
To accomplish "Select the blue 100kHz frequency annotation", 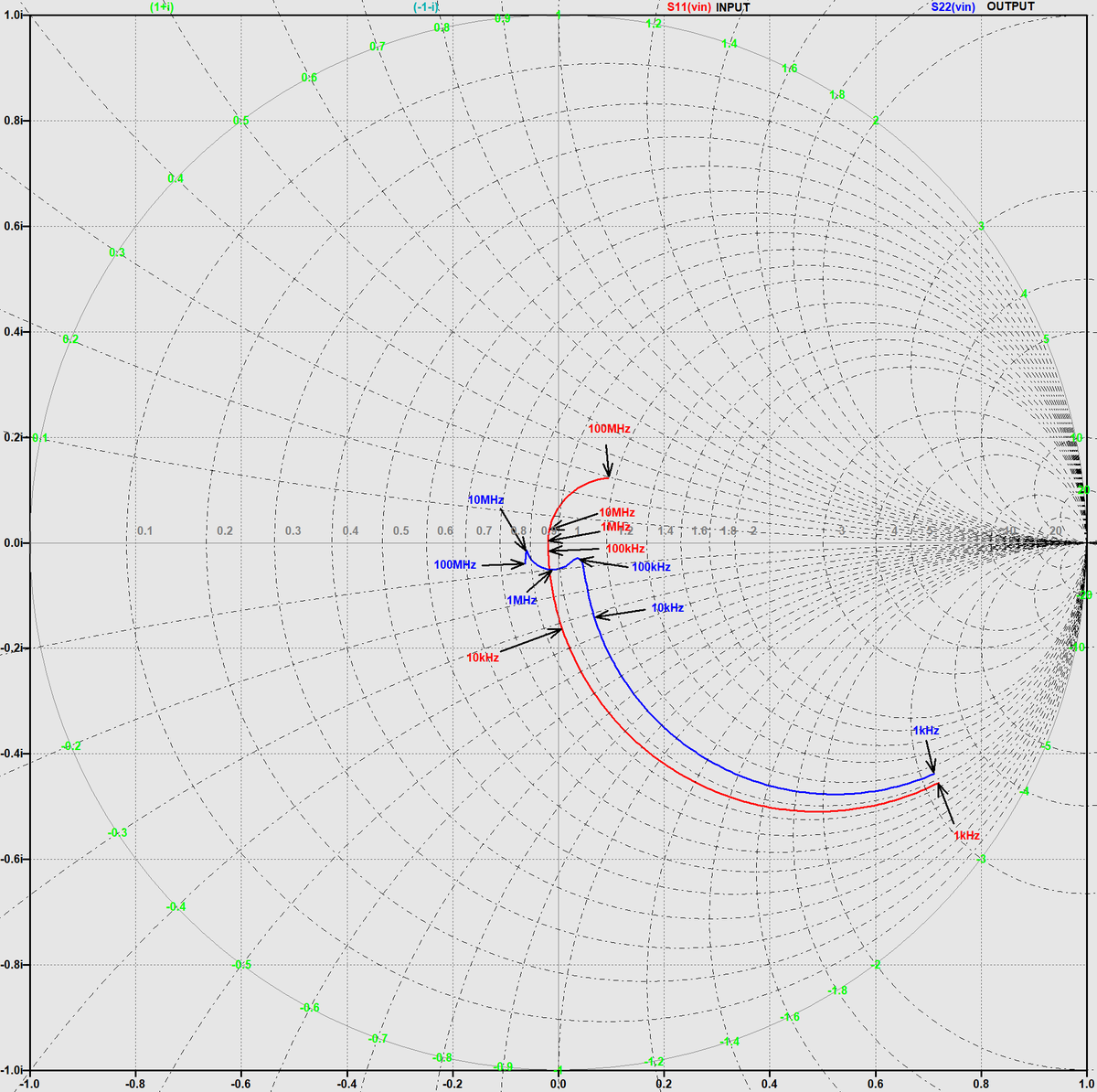I will coord(651,567).
